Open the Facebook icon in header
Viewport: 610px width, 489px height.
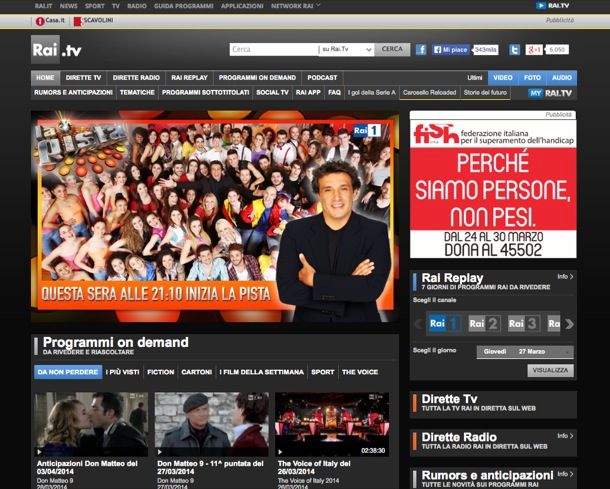(421, 49)
